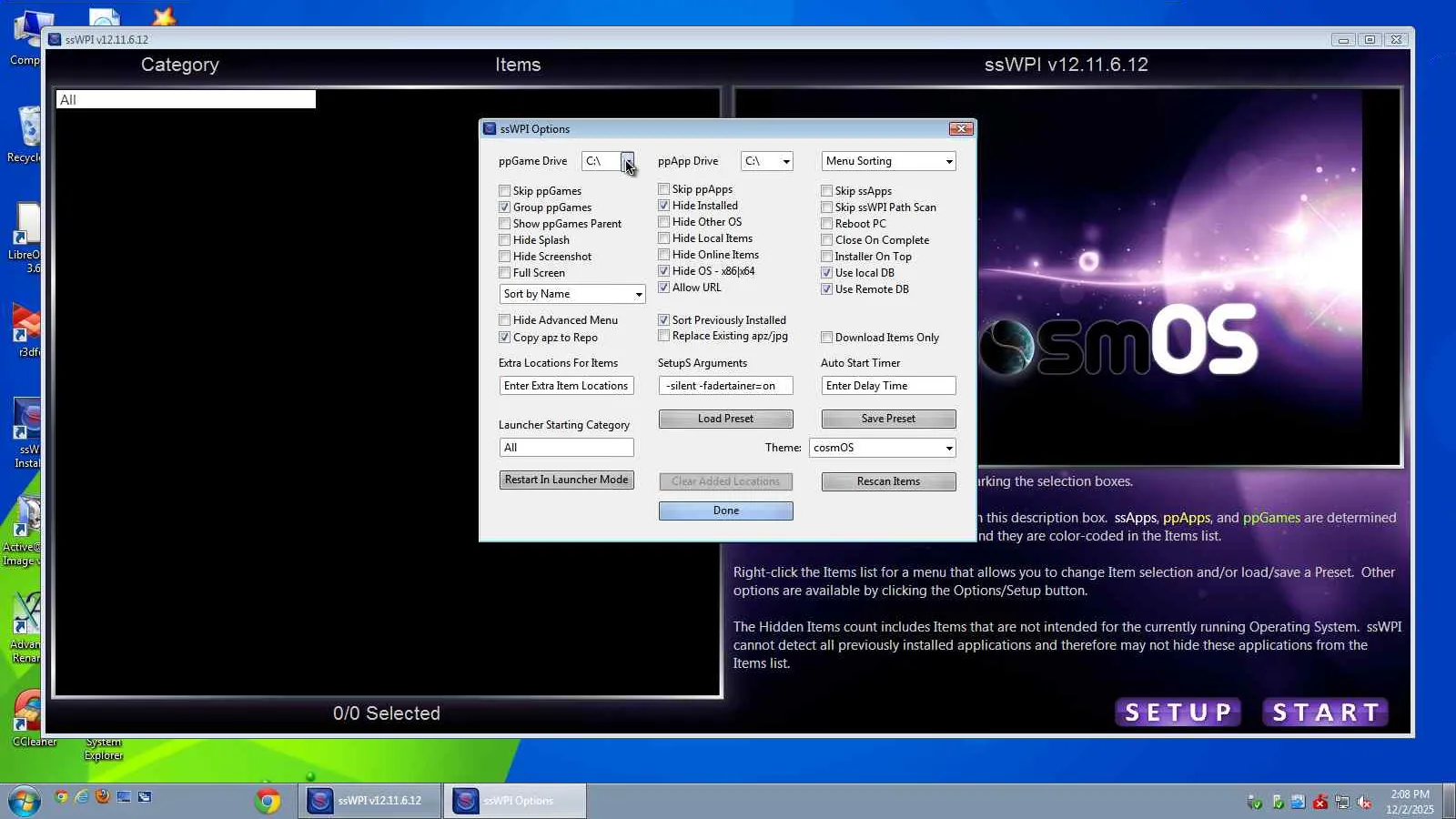Click the SetupS Arguments input field
This screenshot has width=1456, height=819.
pos(725,386)
